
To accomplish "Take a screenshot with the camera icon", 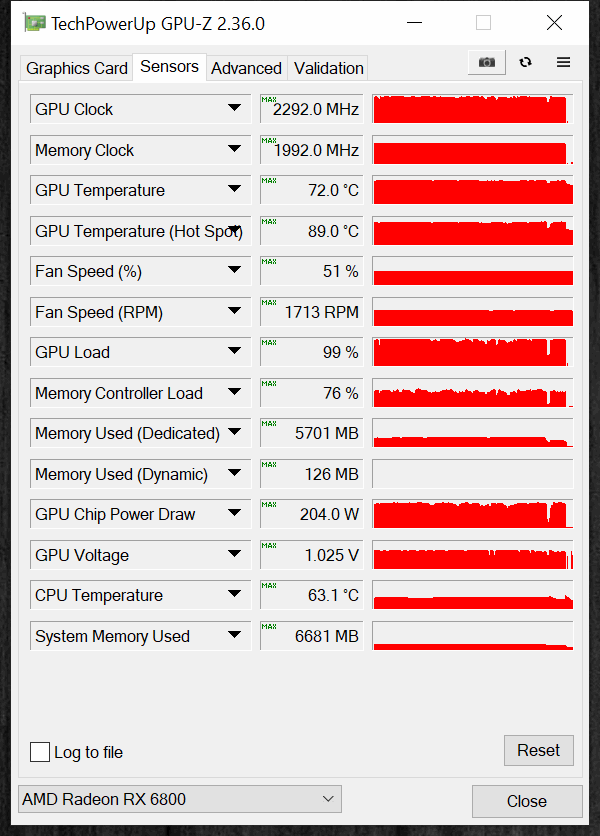I will 486,62.
